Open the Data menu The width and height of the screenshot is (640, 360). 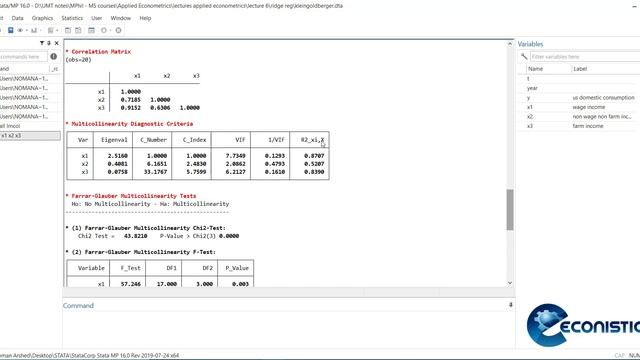pyautogui.click(x=18, y=18)
